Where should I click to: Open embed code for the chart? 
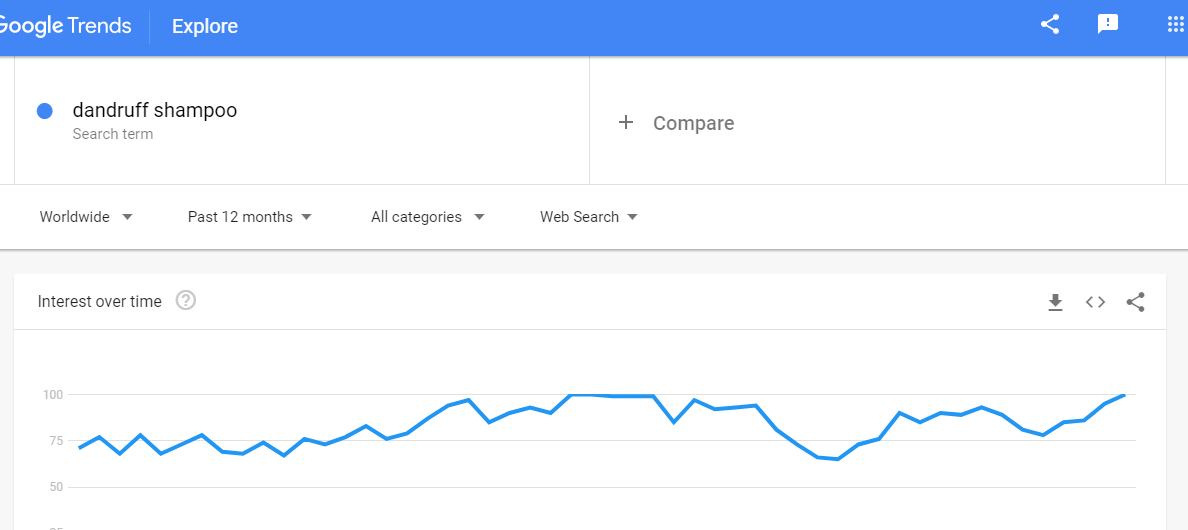[x=1095, y=302]
